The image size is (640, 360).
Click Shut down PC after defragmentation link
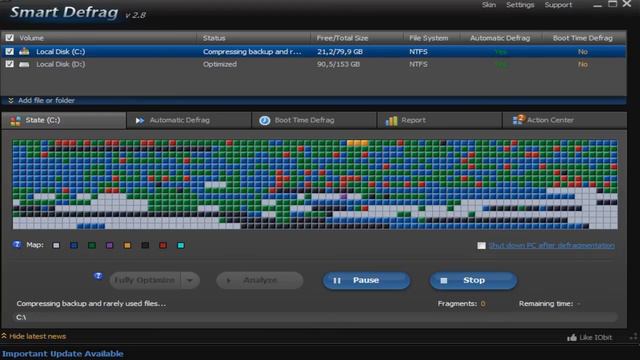coord(551,245)
